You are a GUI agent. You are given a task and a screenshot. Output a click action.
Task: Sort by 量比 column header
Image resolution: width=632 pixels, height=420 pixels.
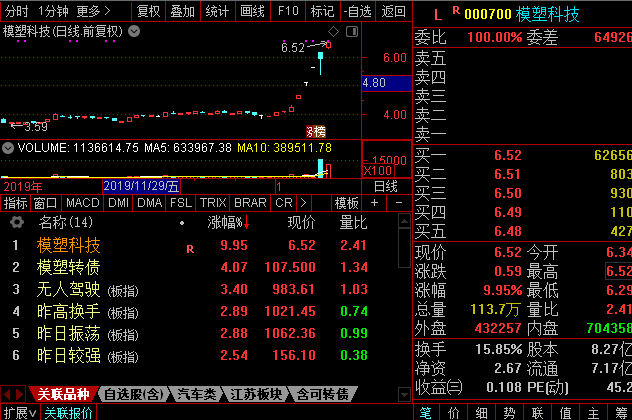(353, 222)
